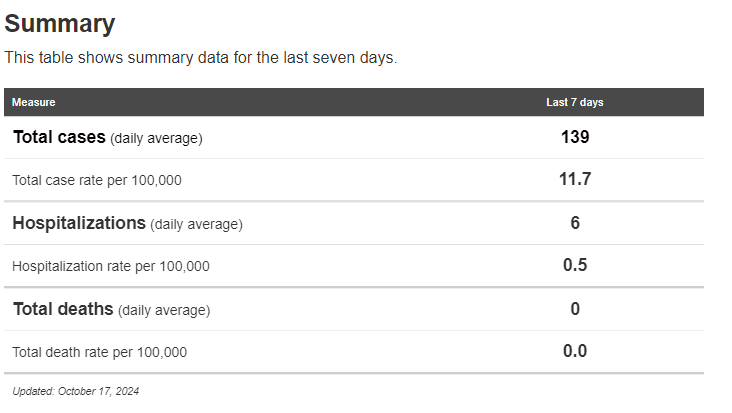Select the Total cases value 139
Screen dimensions: 732x413
[575, 137]
